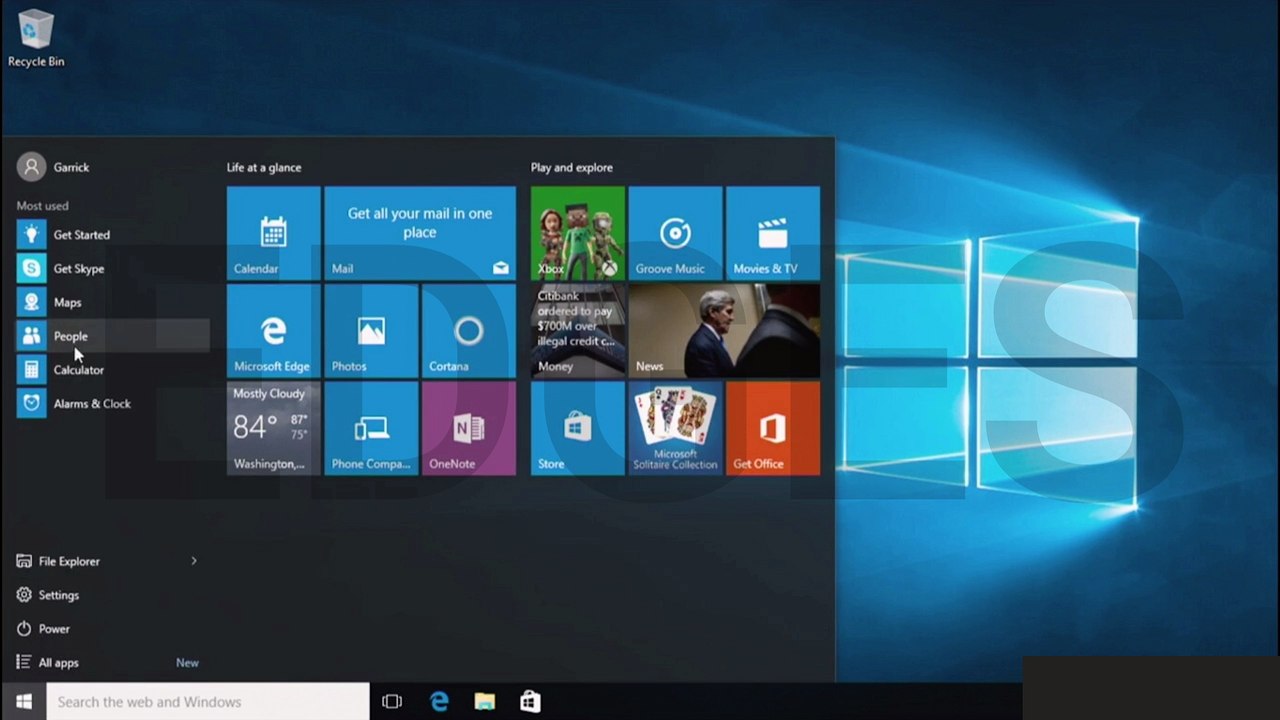Open the Phone Companion tile
The image size is (1280, 720).
pos(371,428)
